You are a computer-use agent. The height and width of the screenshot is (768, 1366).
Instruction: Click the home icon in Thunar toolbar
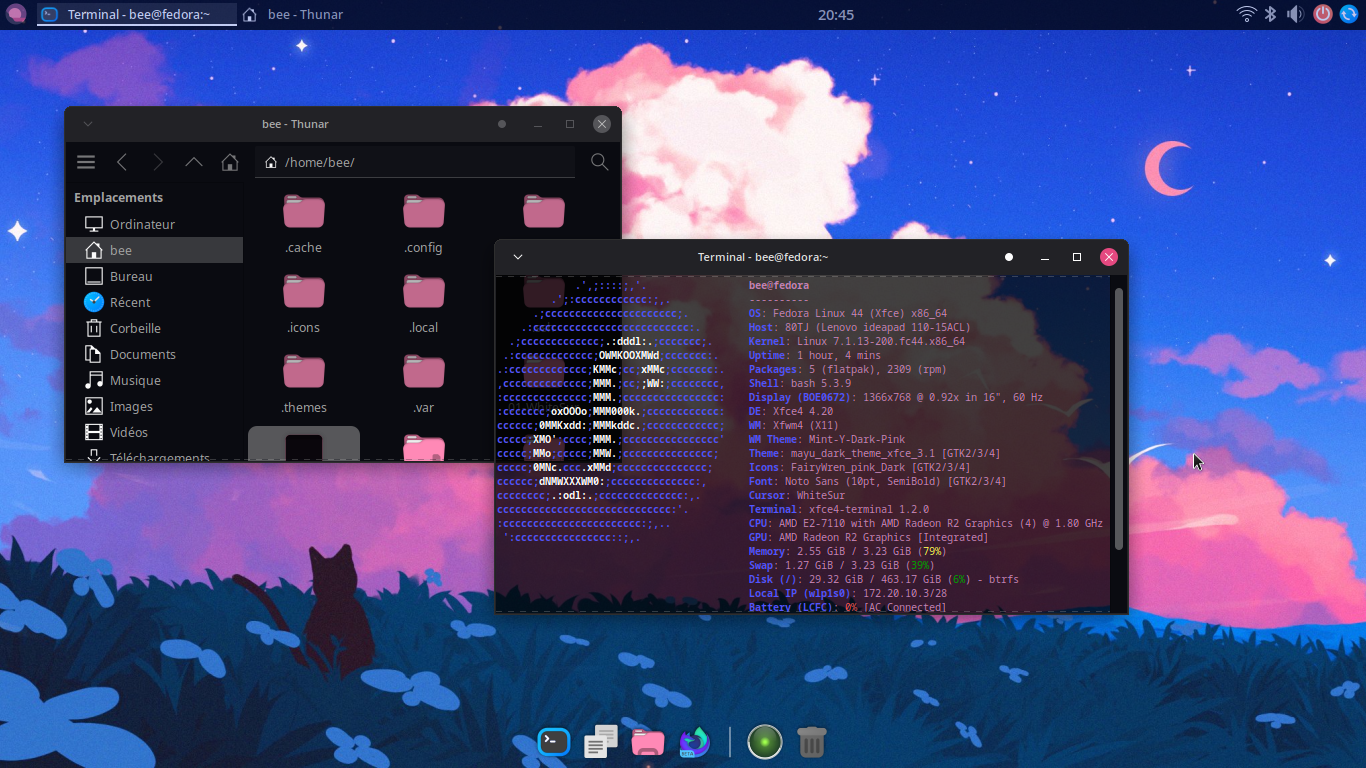[x=230, y=162]
